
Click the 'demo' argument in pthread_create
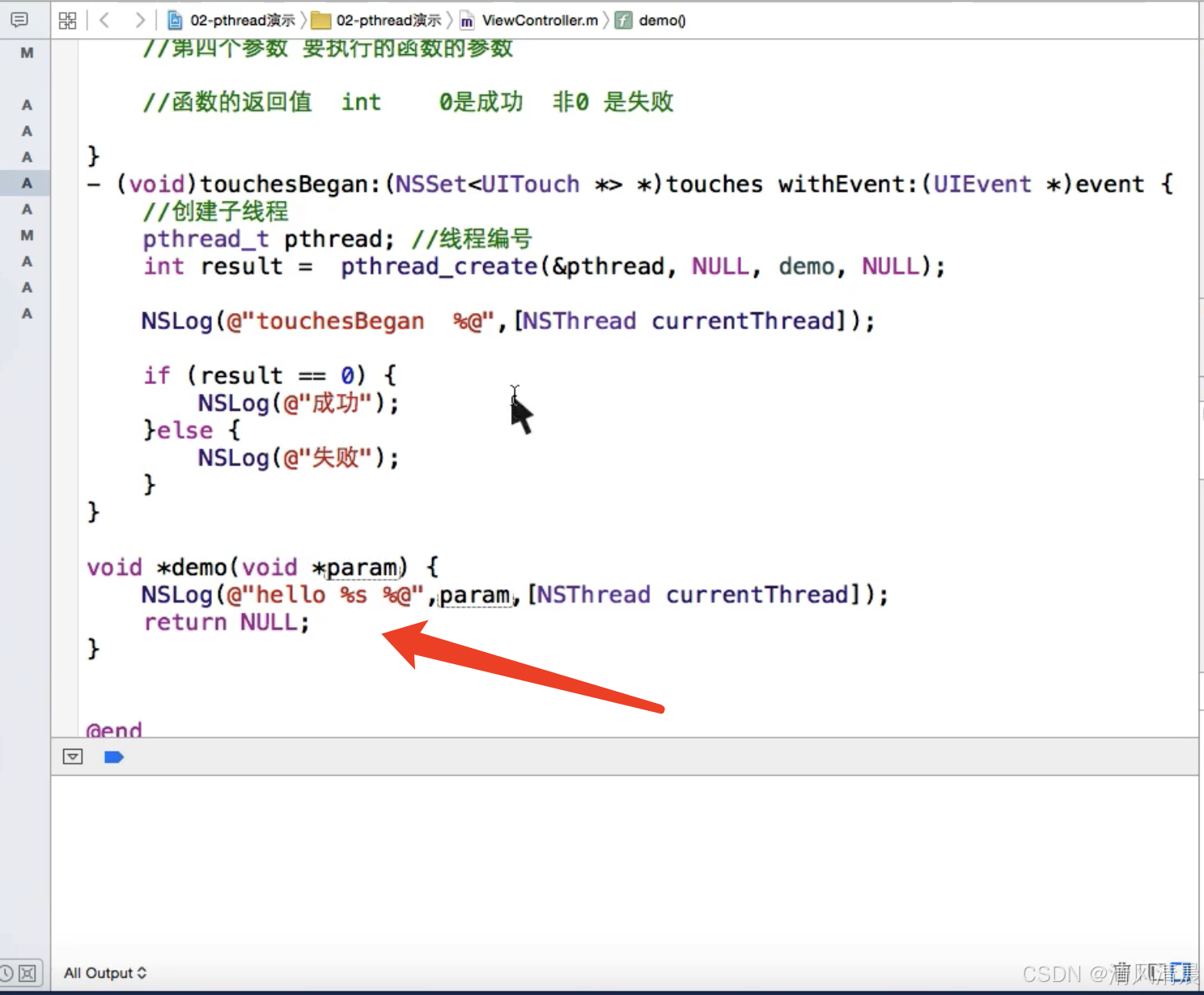coord(807,267)
